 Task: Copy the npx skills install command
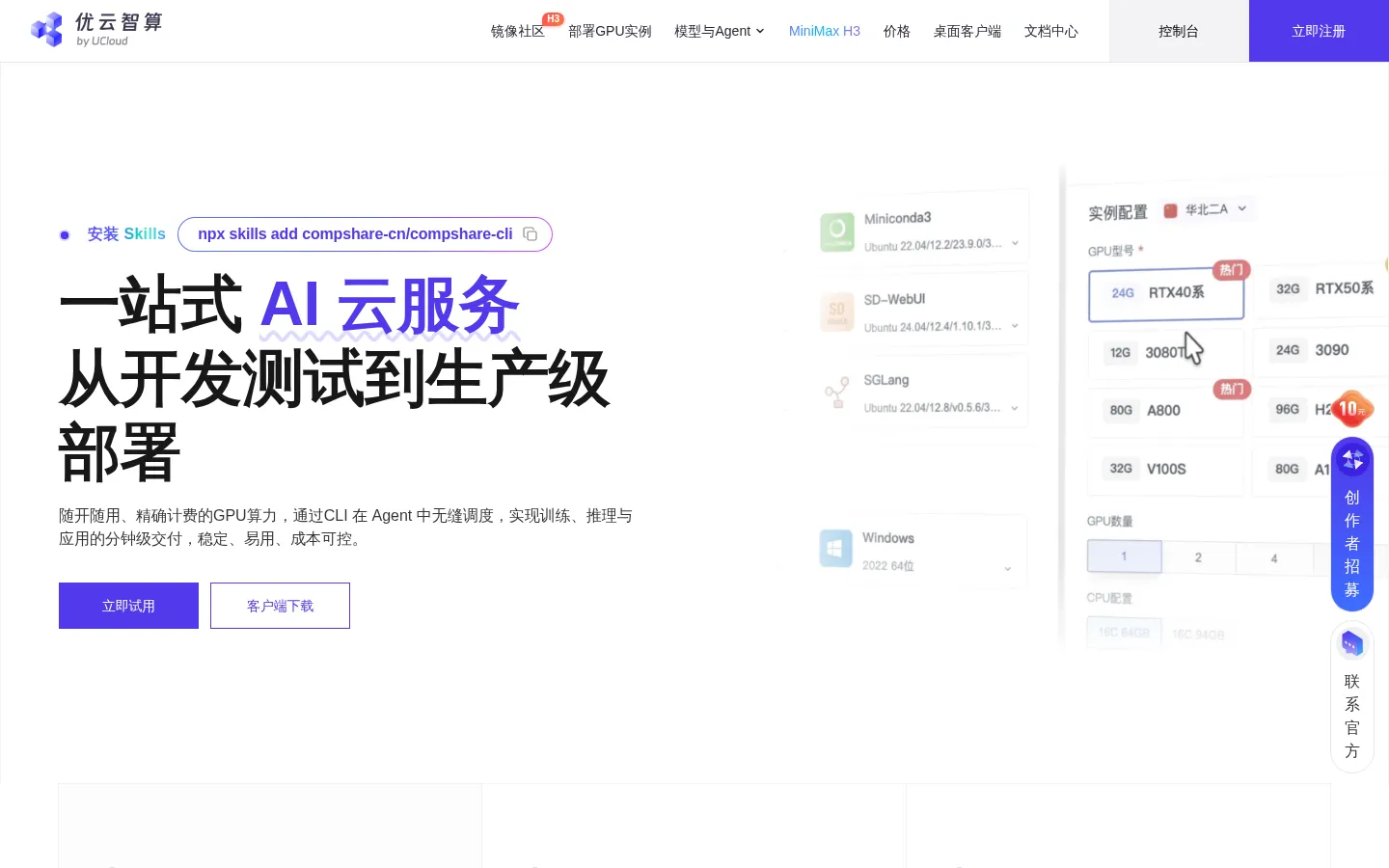click(530, 234)
